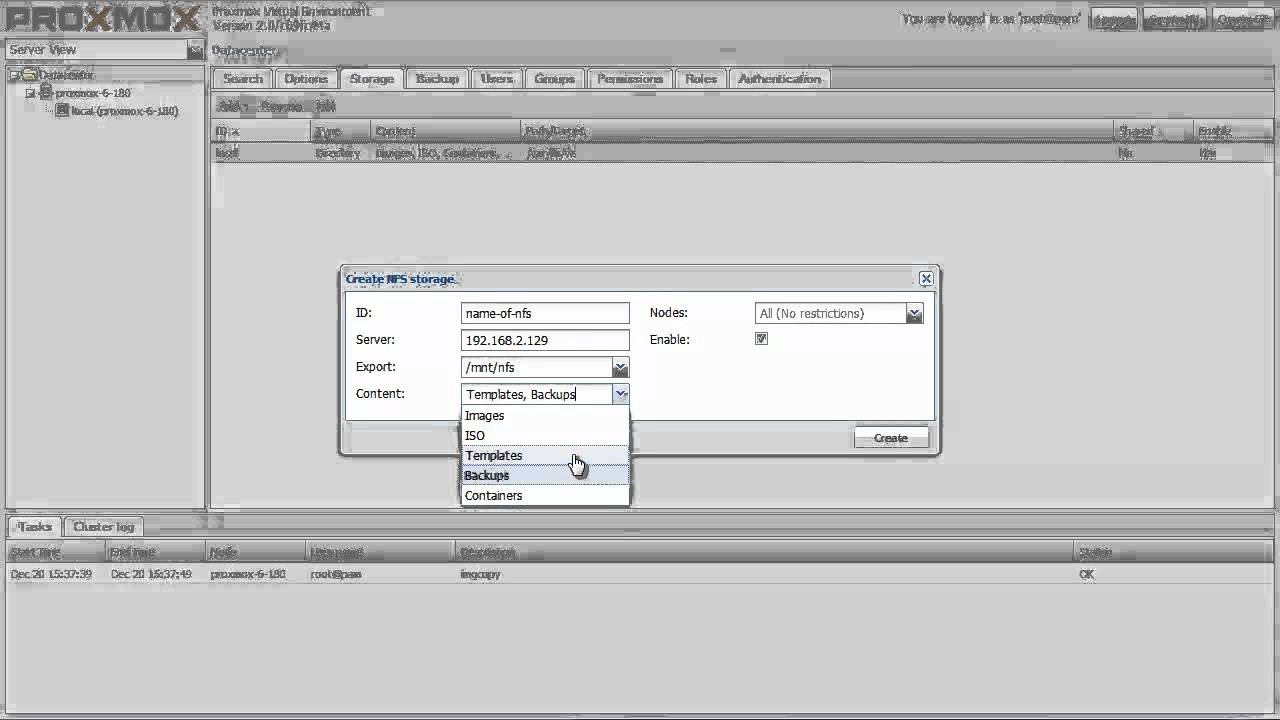Open the Add storage dropdown button
This screenshot has width=1280, height=720.
[232, 105]
